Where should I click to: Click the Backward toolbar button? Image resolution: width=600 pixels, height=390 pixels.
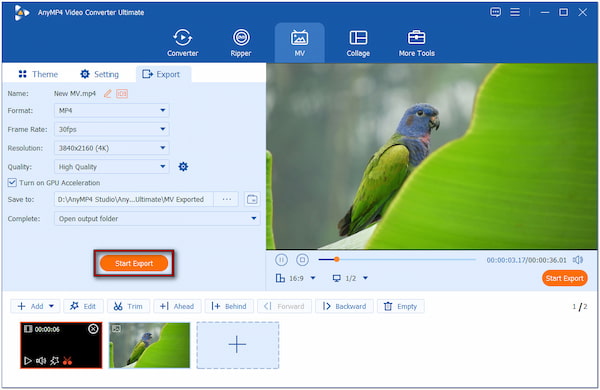[x=344, y=306]
